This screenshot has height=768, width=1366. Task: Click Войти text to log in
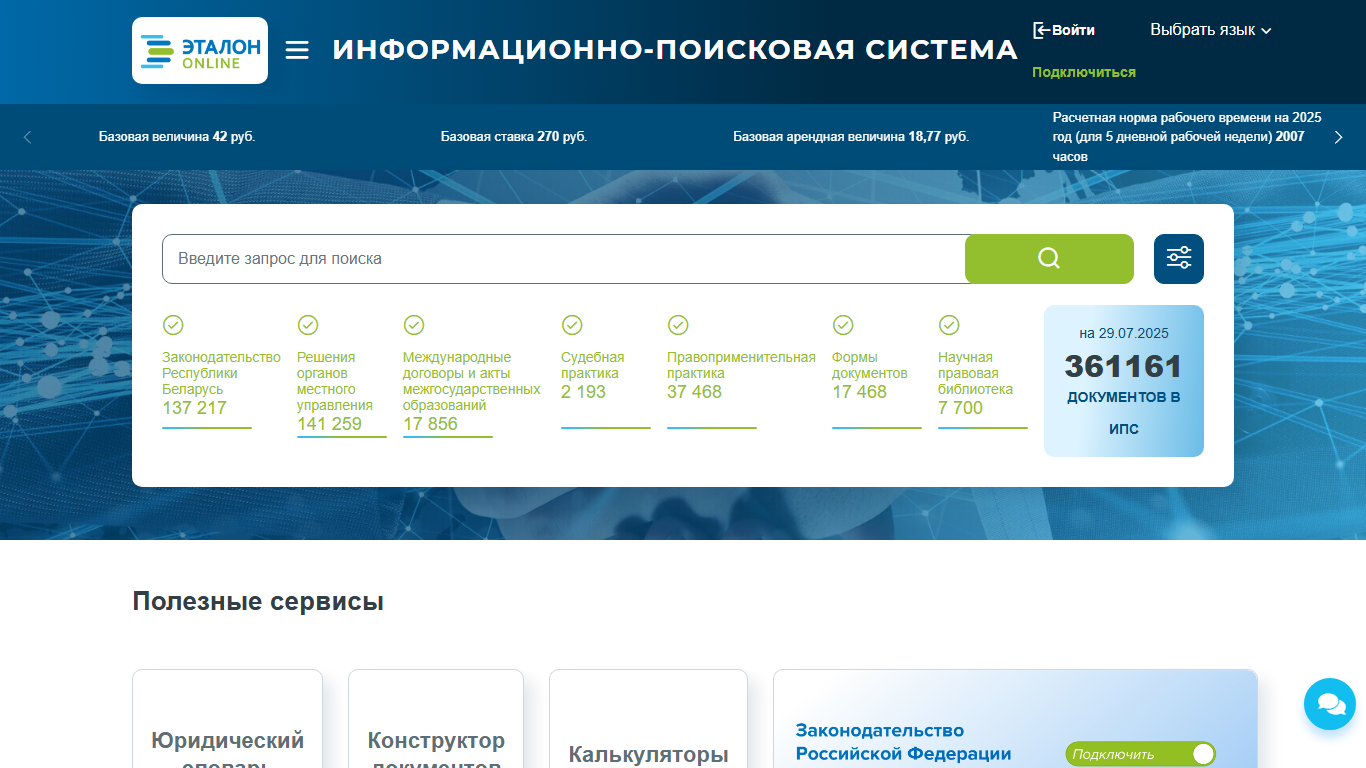1073,30
